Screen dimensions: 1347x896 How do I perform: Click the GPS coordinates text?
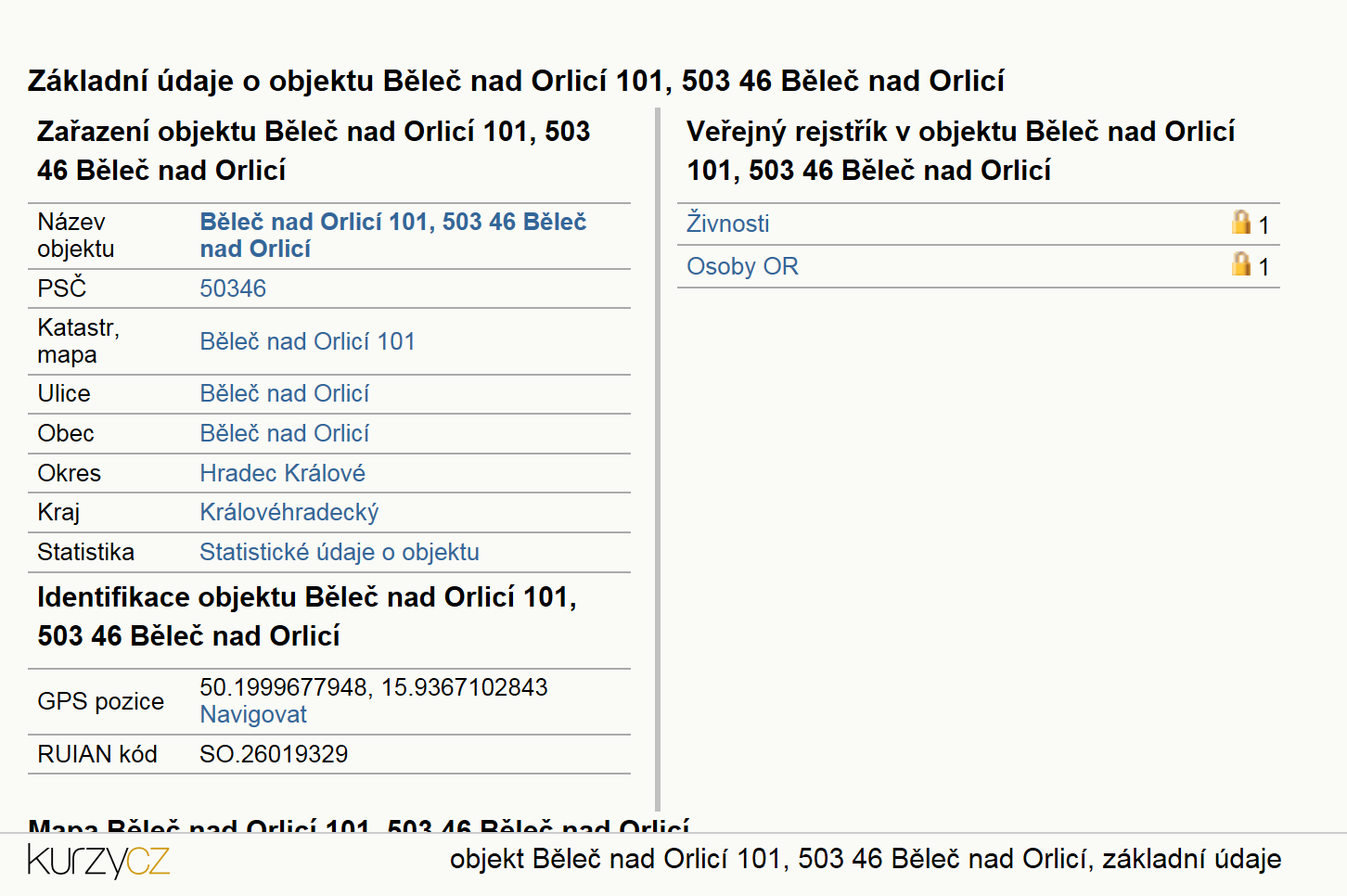coord(373,687)
